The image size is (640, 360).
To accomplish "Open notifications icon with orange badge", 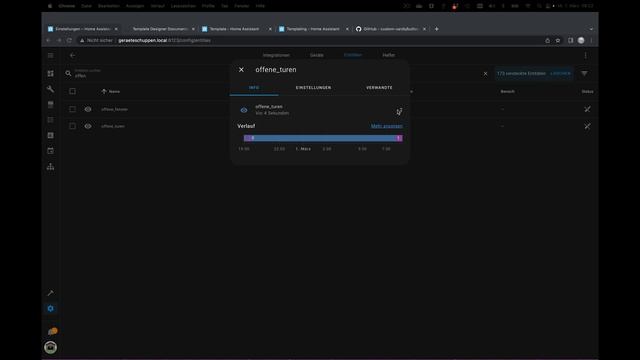I will click(x=52, y=331).
